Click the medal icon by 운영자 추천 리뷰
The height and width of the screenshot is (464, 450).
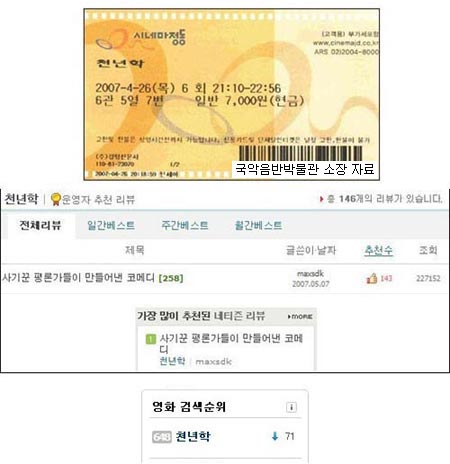[56, 199]
